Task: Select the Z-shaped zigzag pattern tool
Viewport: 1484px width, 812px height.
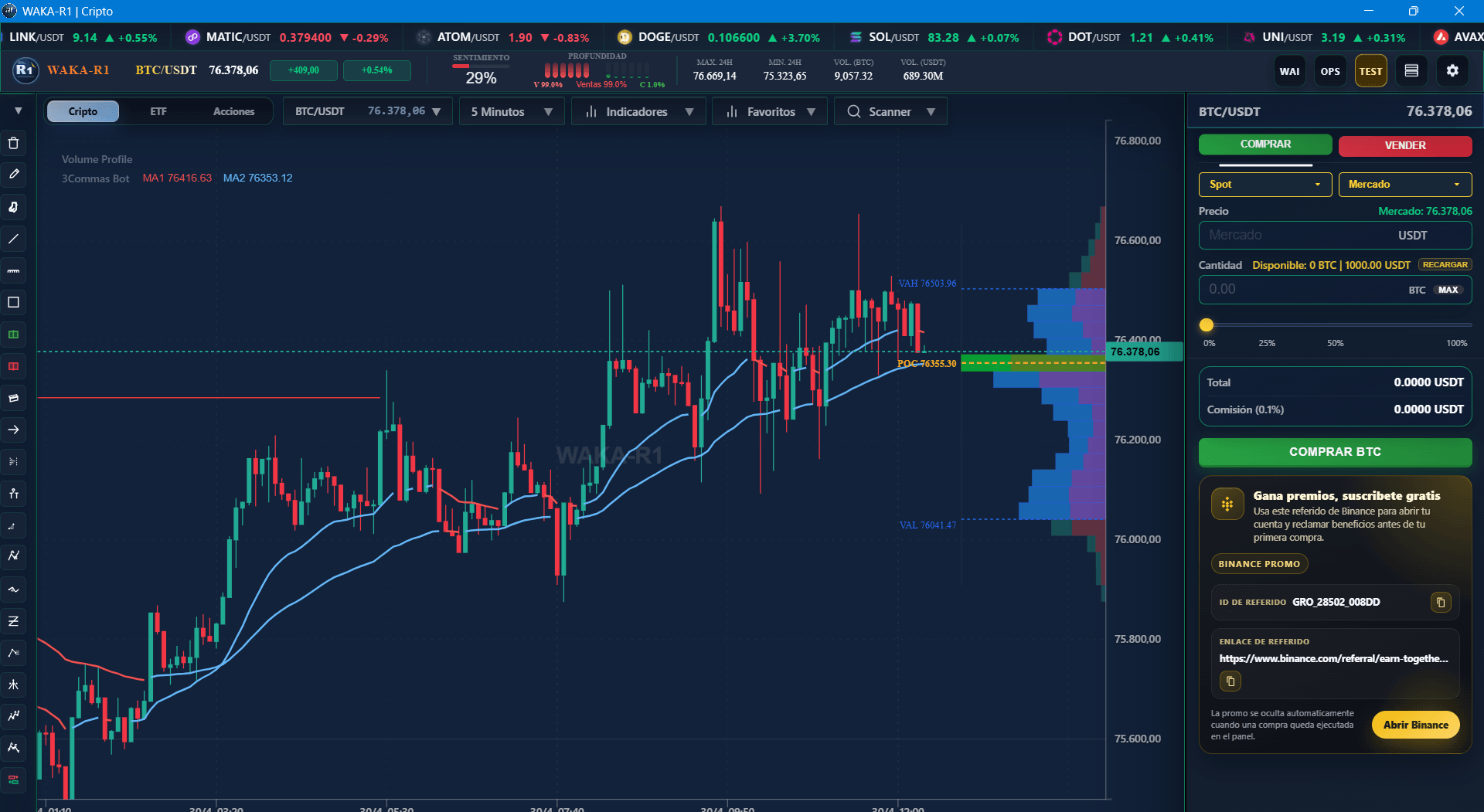Action: (x=13, y=621)
